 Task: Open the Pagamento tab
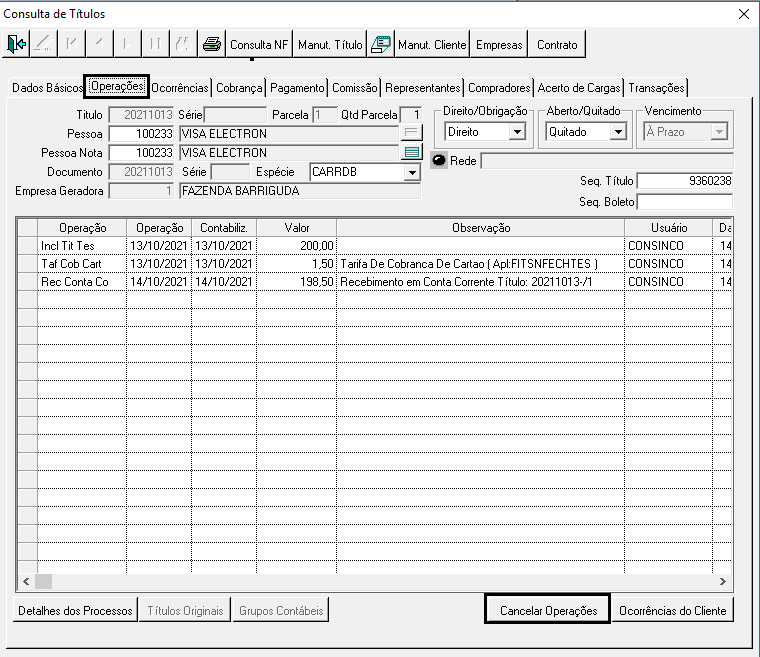tap(297, 88)
